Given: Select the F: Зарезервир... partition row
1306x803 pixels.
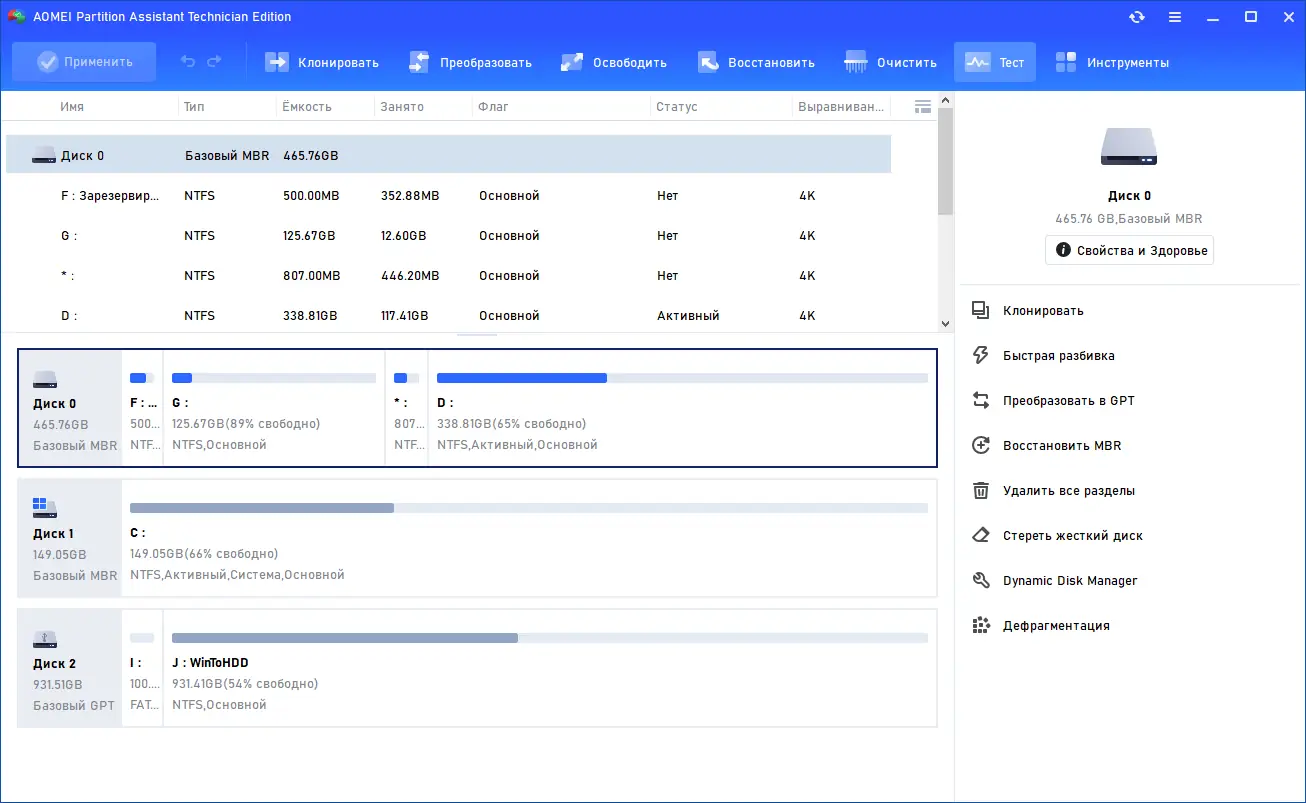Looking at the screenshot, I should [448, 196].
